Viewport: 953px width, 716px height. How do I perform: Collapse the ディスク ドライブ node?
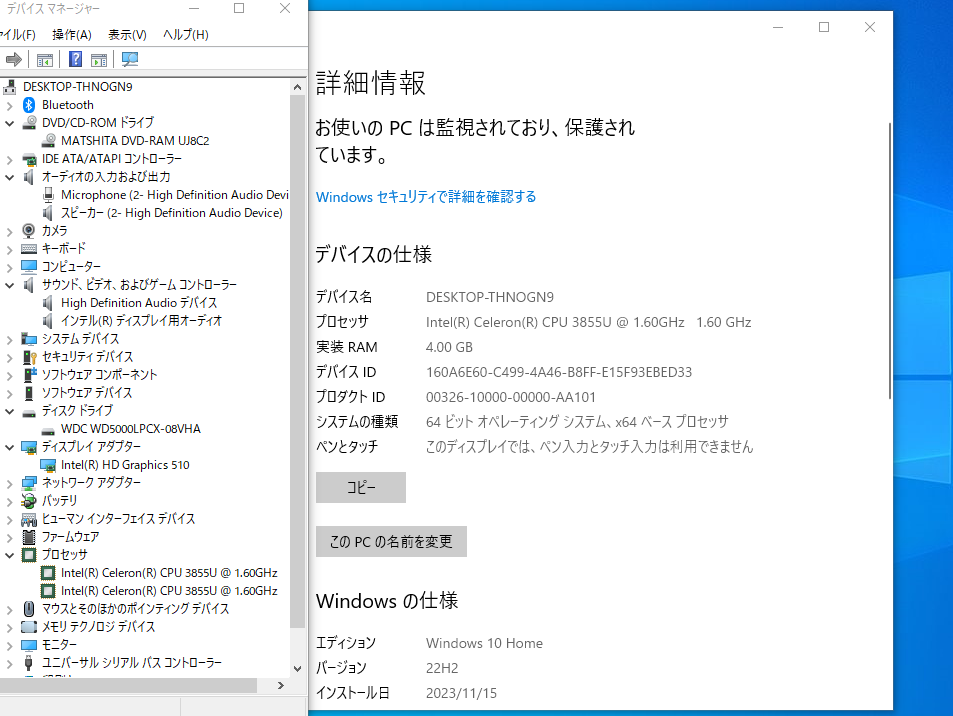(9, 411)
